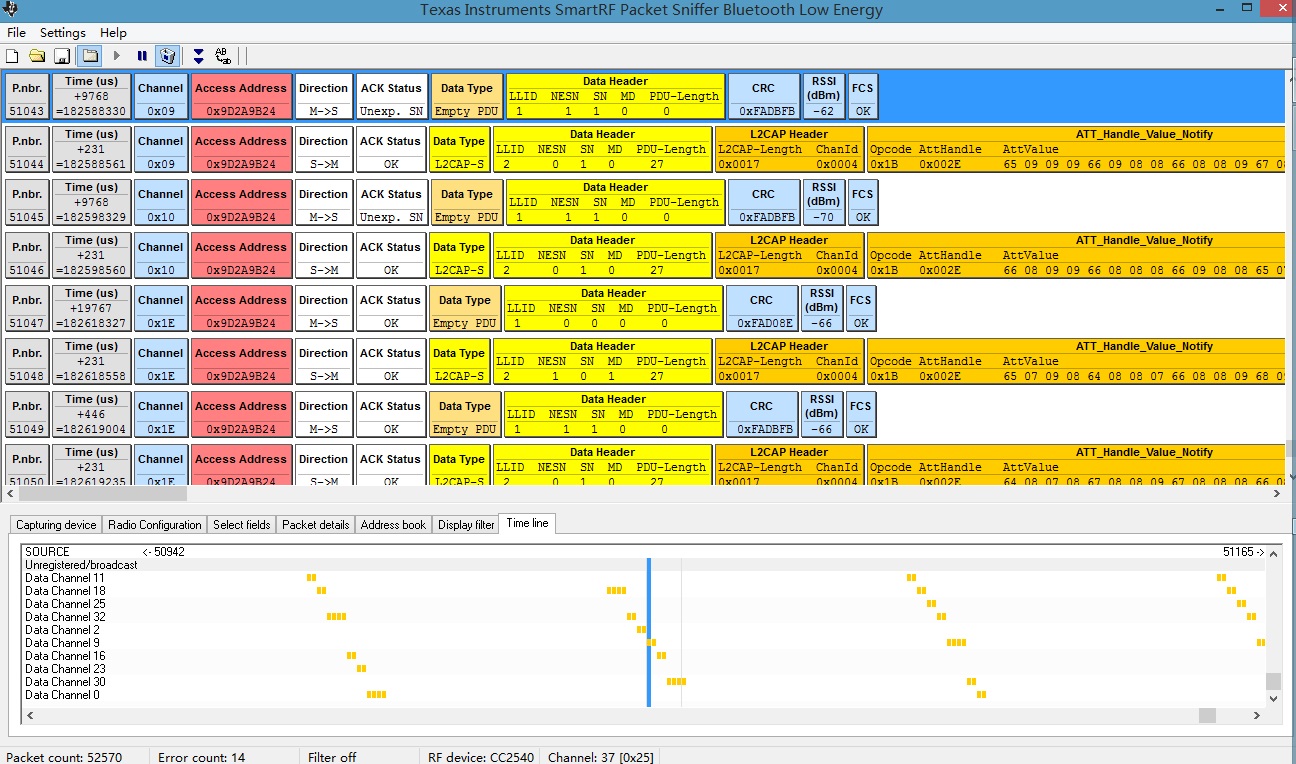This screenshot has height=764, width=1296.
Task: Click the timeline horizontal scrollbar right arrow
Action: [x=1259, y=716]
